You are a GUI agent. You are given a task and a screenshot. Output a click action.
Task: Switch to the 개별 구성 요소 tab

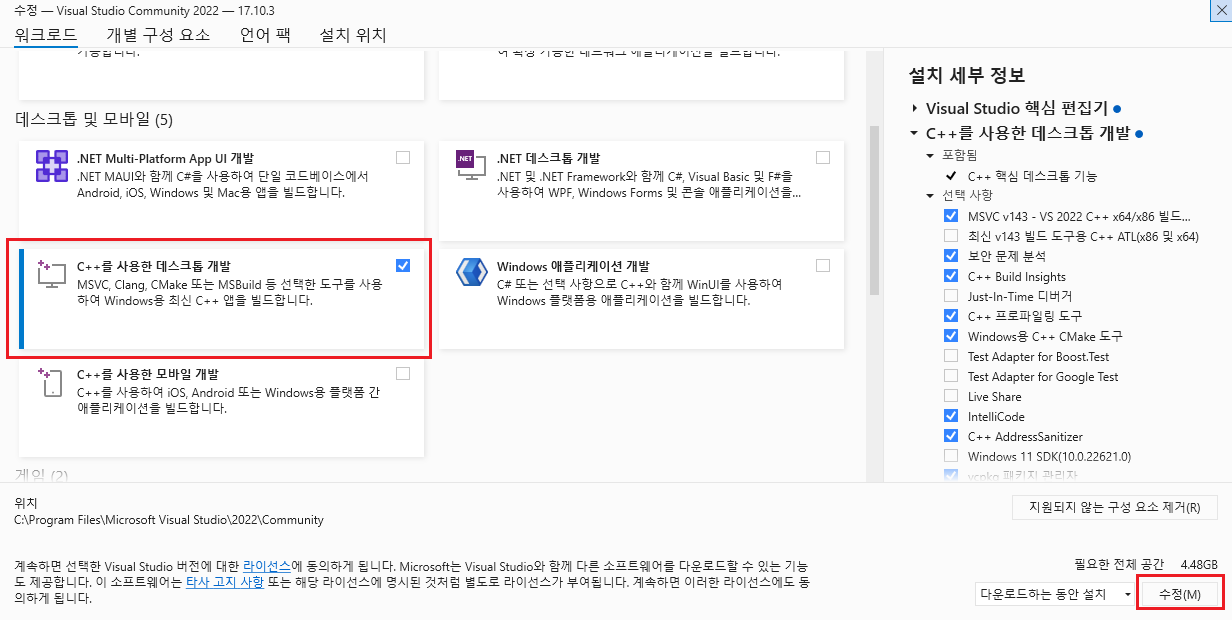click(158, 35)
